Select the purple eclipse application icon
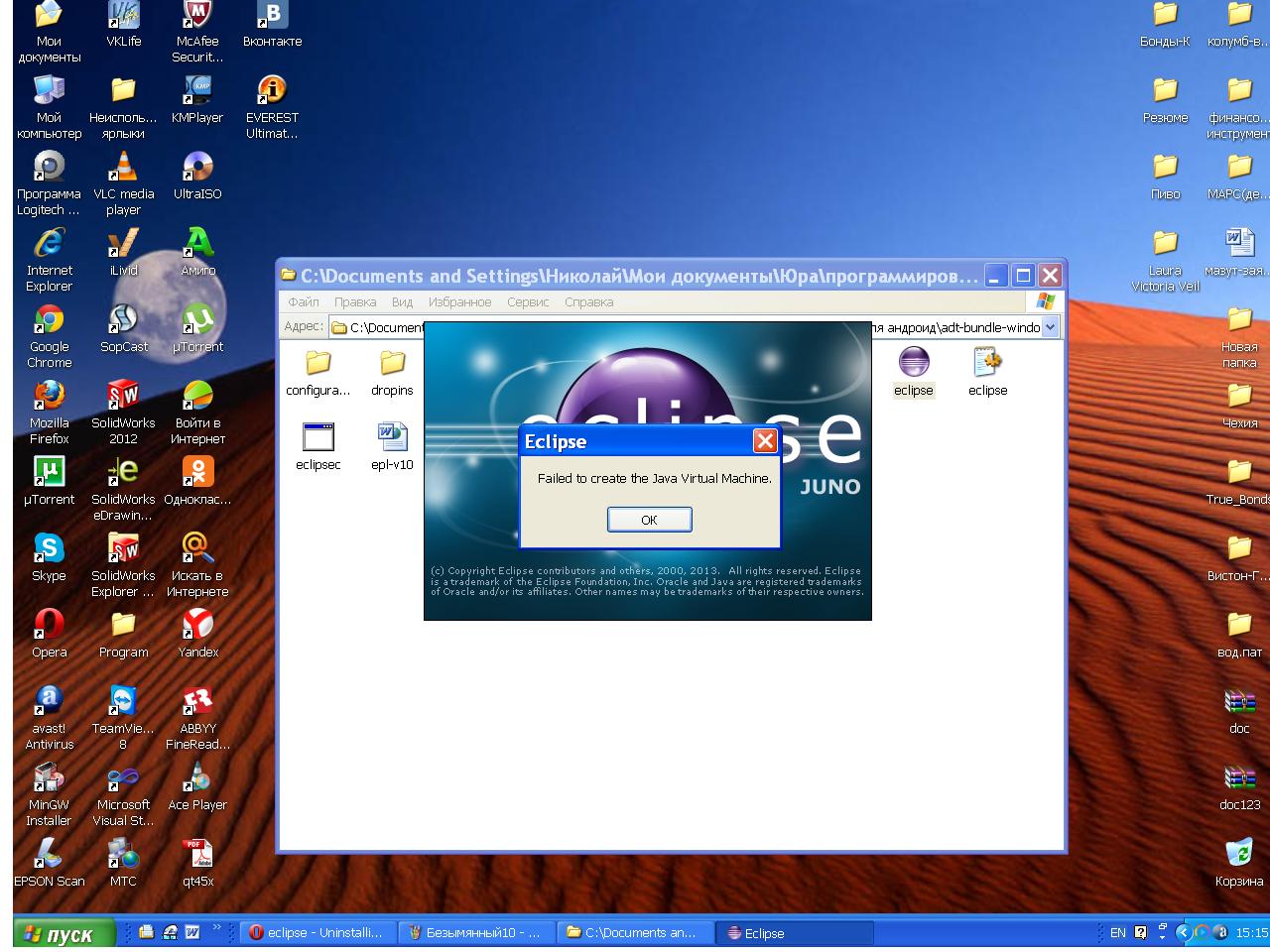Screen dimensions: 1270x952 coord(913,373)
